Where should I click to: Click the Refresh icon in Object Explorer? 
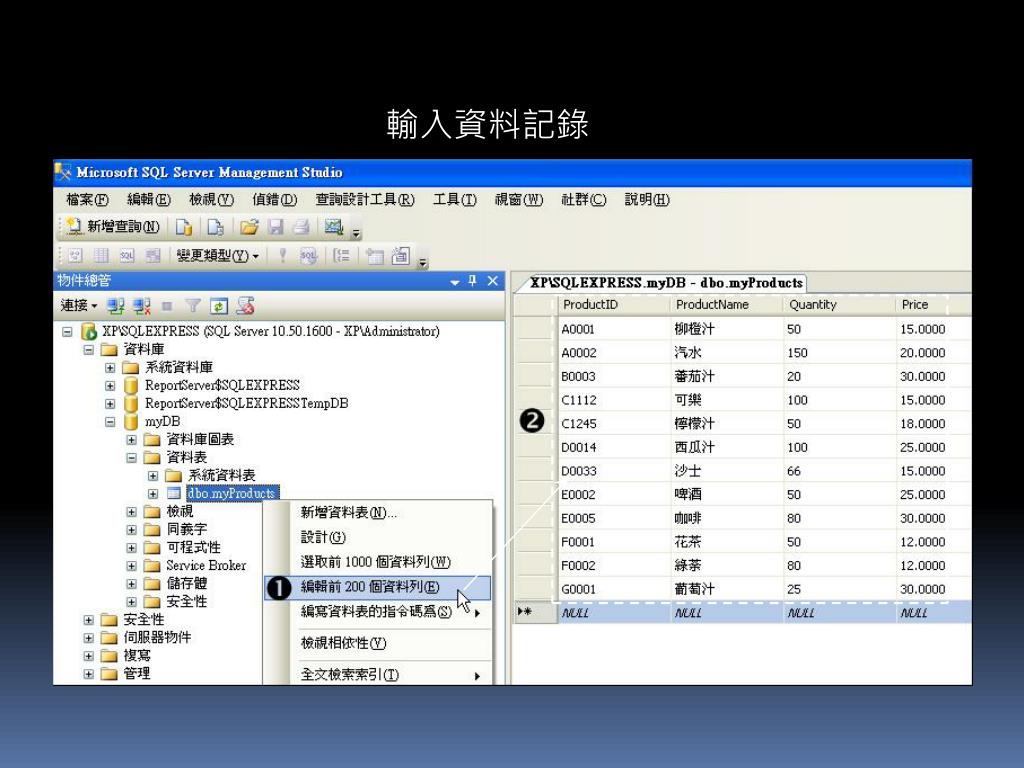click(219, 306)
